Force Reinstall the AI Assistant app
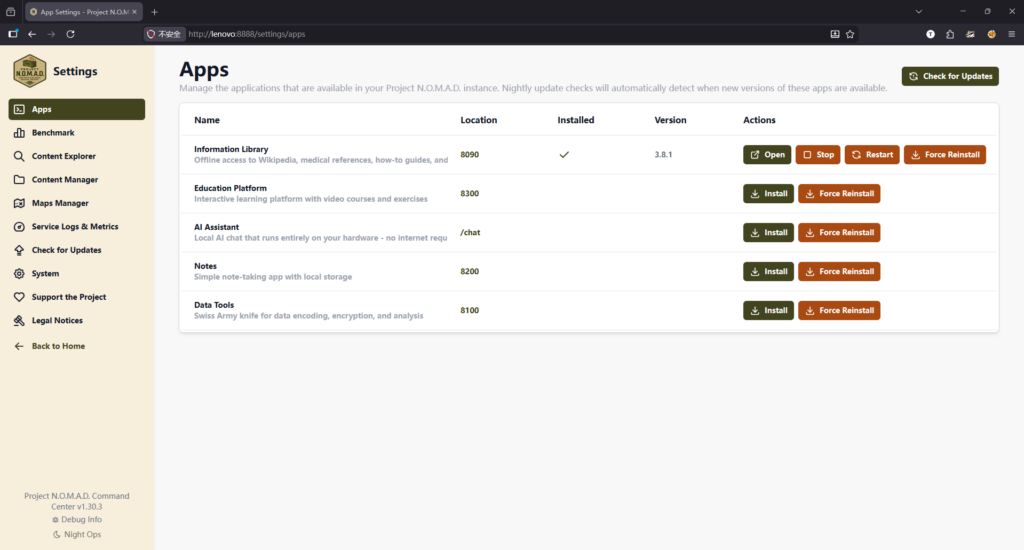 [x=839, y=233]
